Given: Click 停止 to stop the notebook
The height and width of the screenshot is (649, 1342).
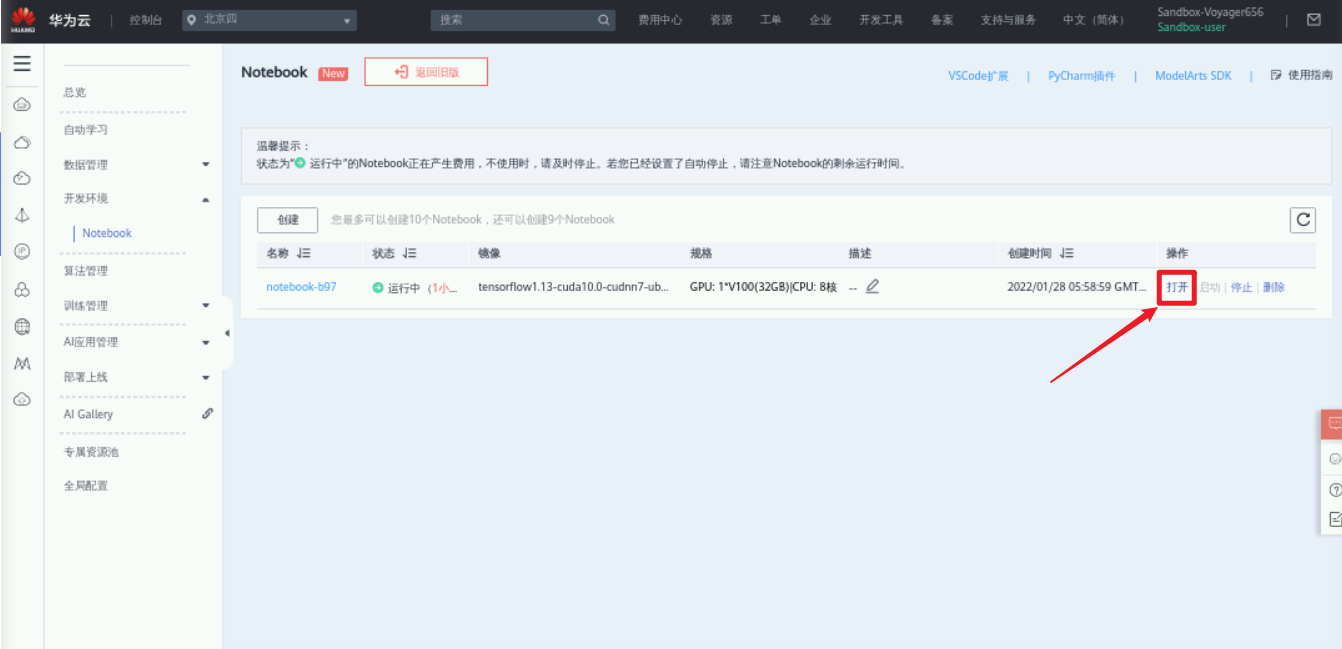Looking at the screenshot, I should tap(1241, 287).
